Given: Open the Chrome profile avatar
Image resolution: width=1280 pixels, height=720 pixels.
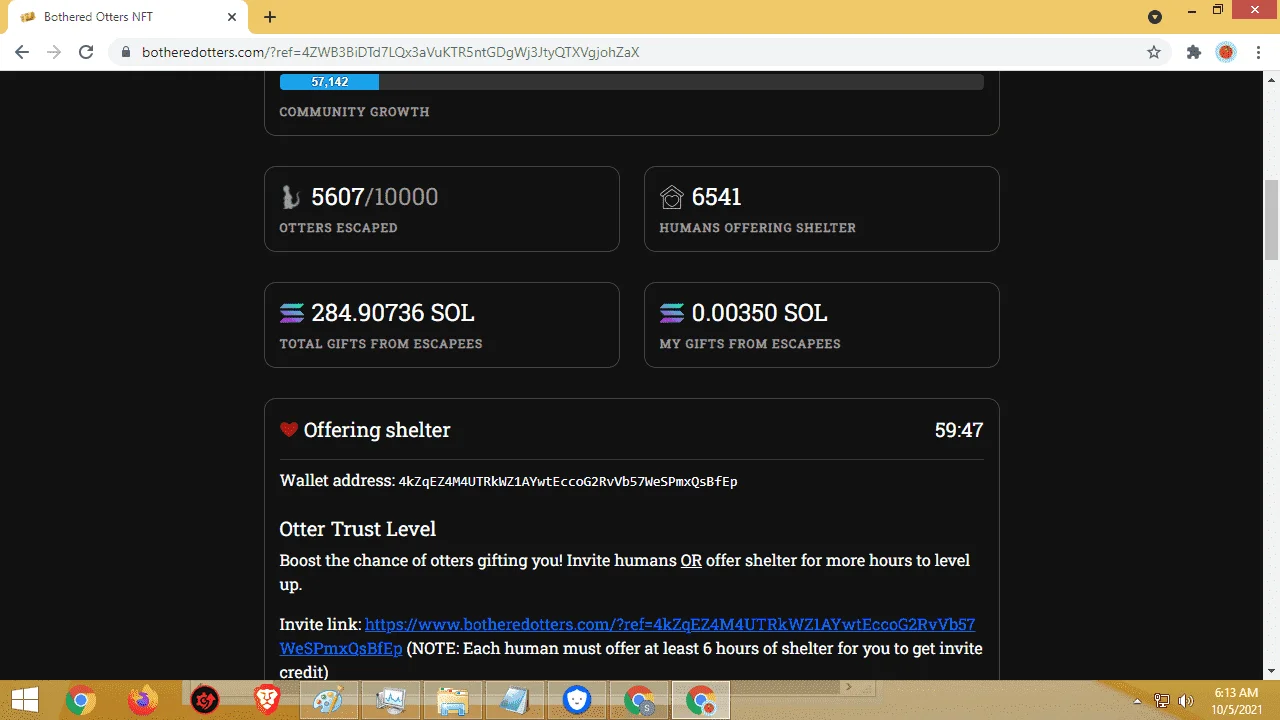Looking at the screenshot, I should point(1226,52).
